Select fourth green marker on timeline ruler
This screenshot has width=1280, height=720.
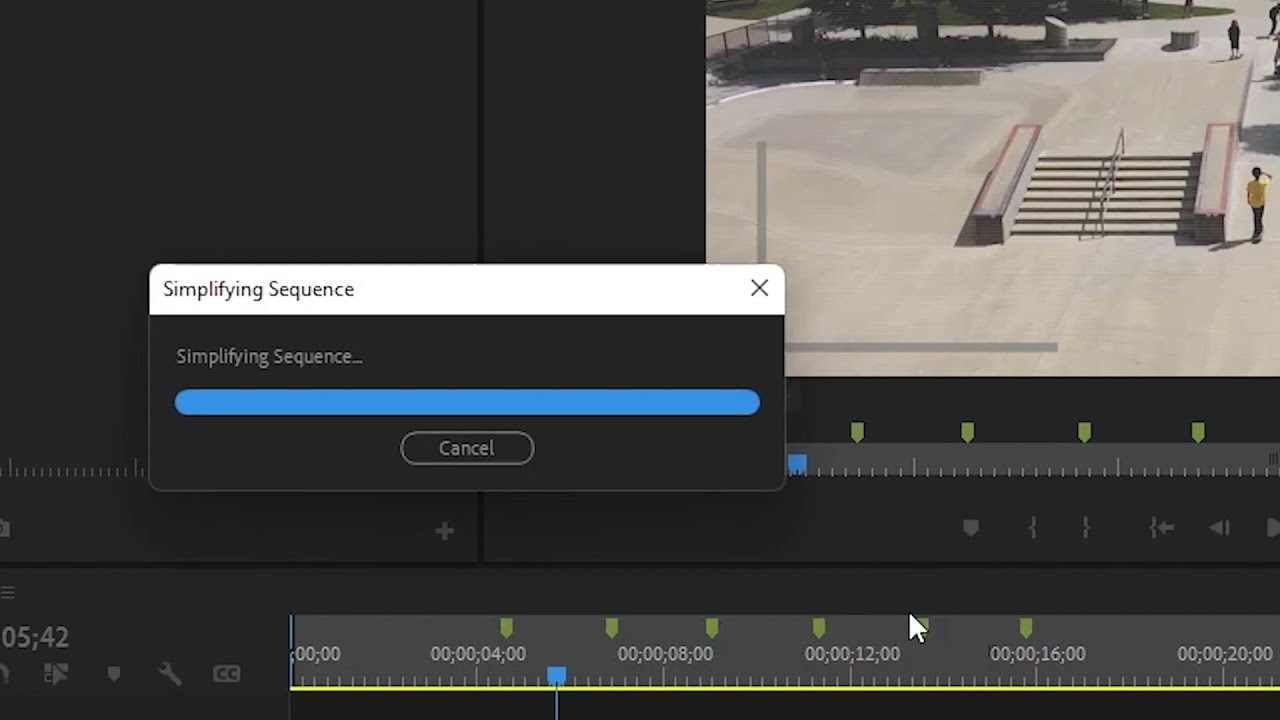pos(818,627)
